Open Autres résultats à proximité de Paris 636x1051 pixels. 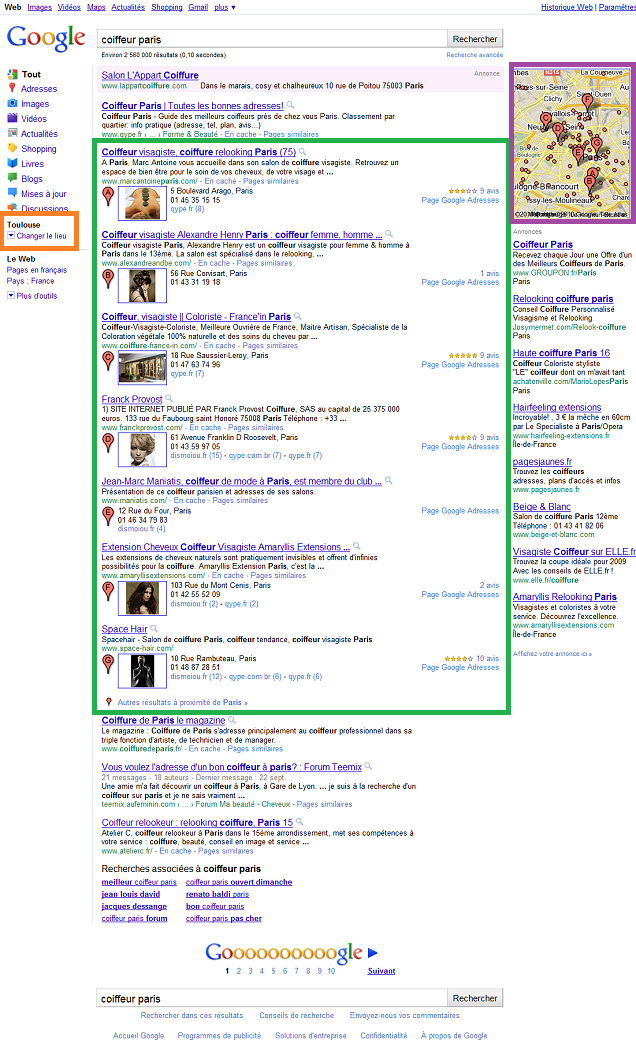click(182, 702)
